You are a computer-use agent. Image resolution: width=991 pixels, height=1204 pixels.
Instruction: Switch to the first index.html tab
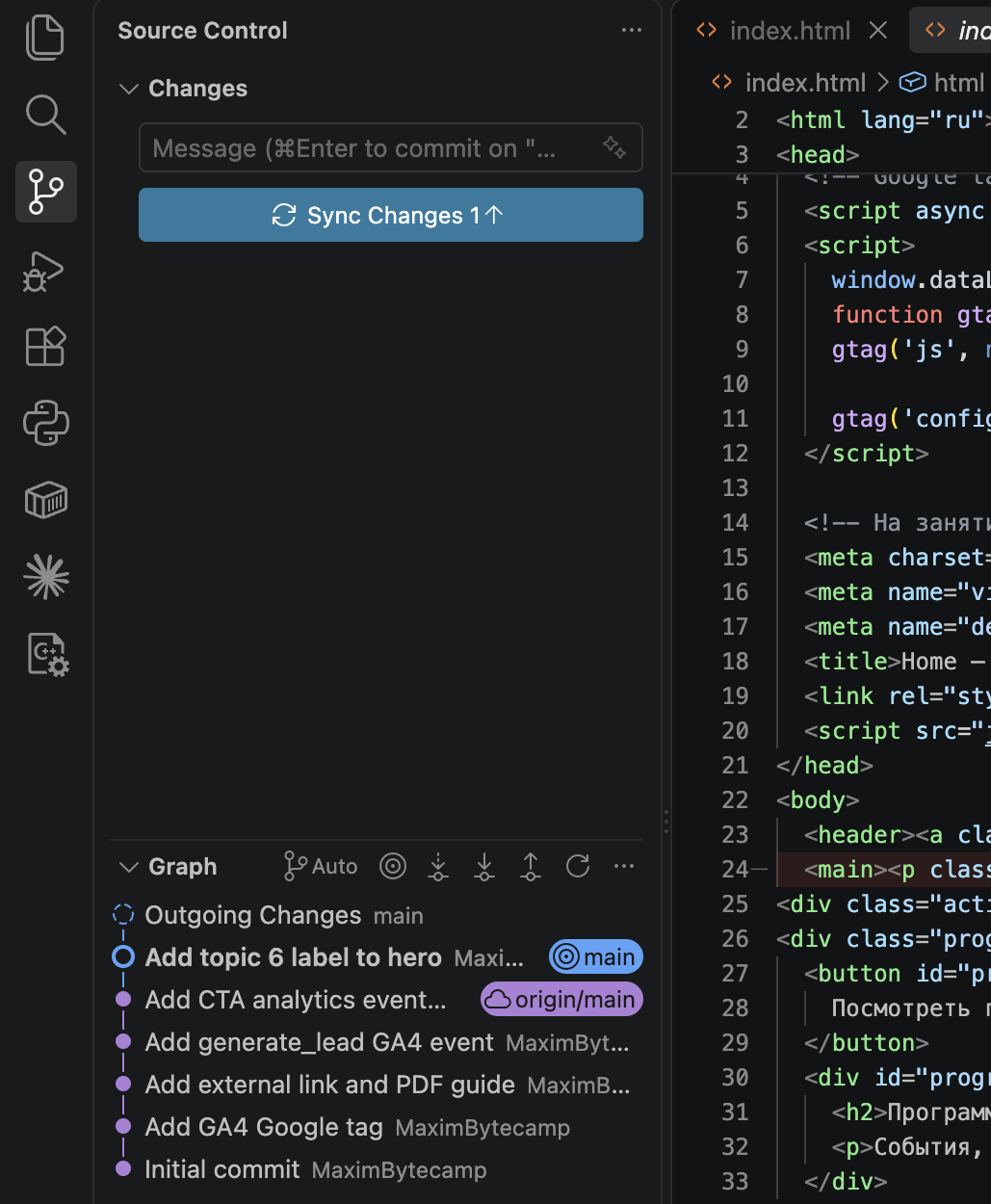tap(790, 31)
